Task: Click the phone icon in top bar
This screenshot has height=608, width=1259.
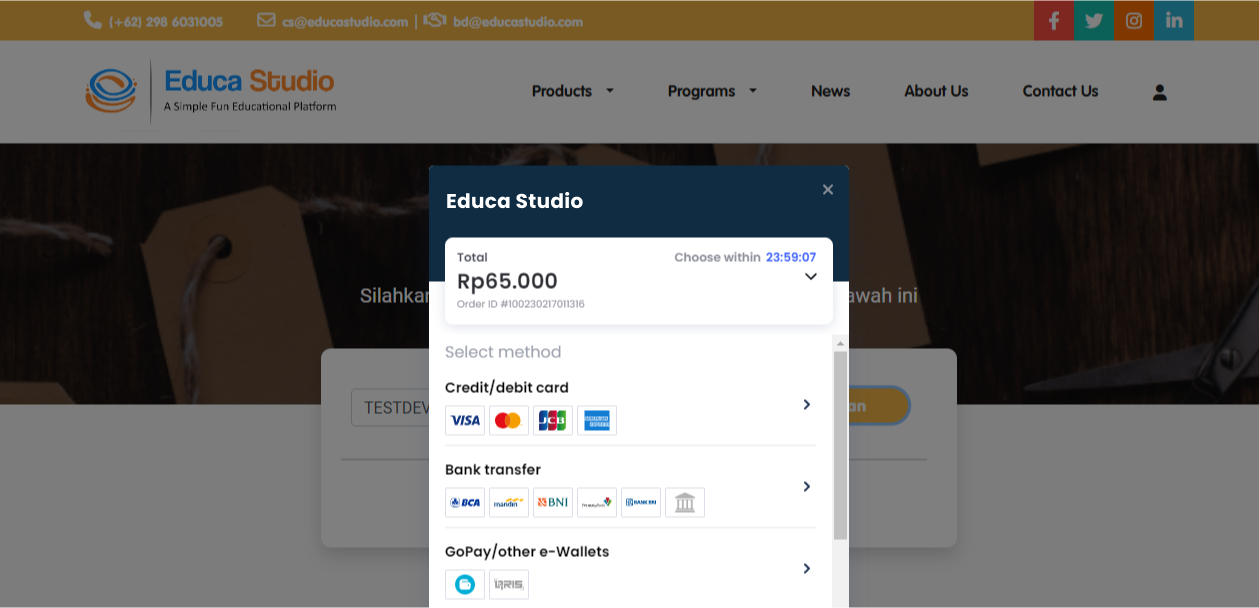Action: click(x=93, y=20)
